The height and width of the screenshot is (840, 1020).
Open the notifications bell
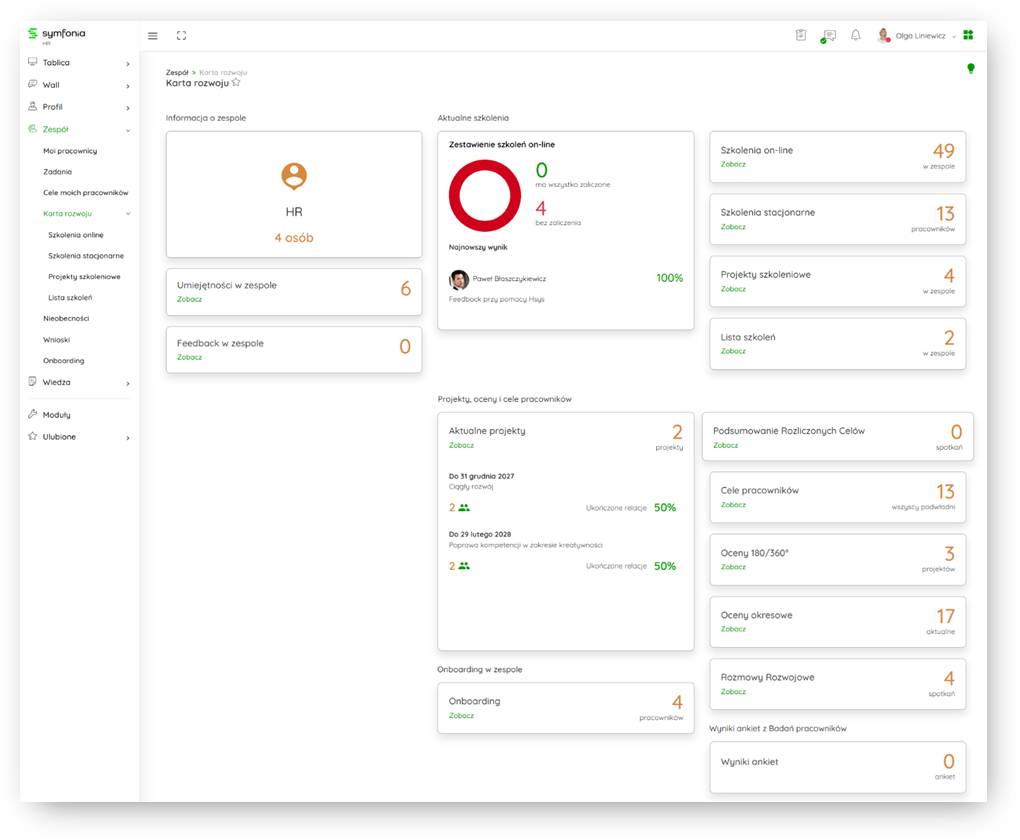coord(855,35)
